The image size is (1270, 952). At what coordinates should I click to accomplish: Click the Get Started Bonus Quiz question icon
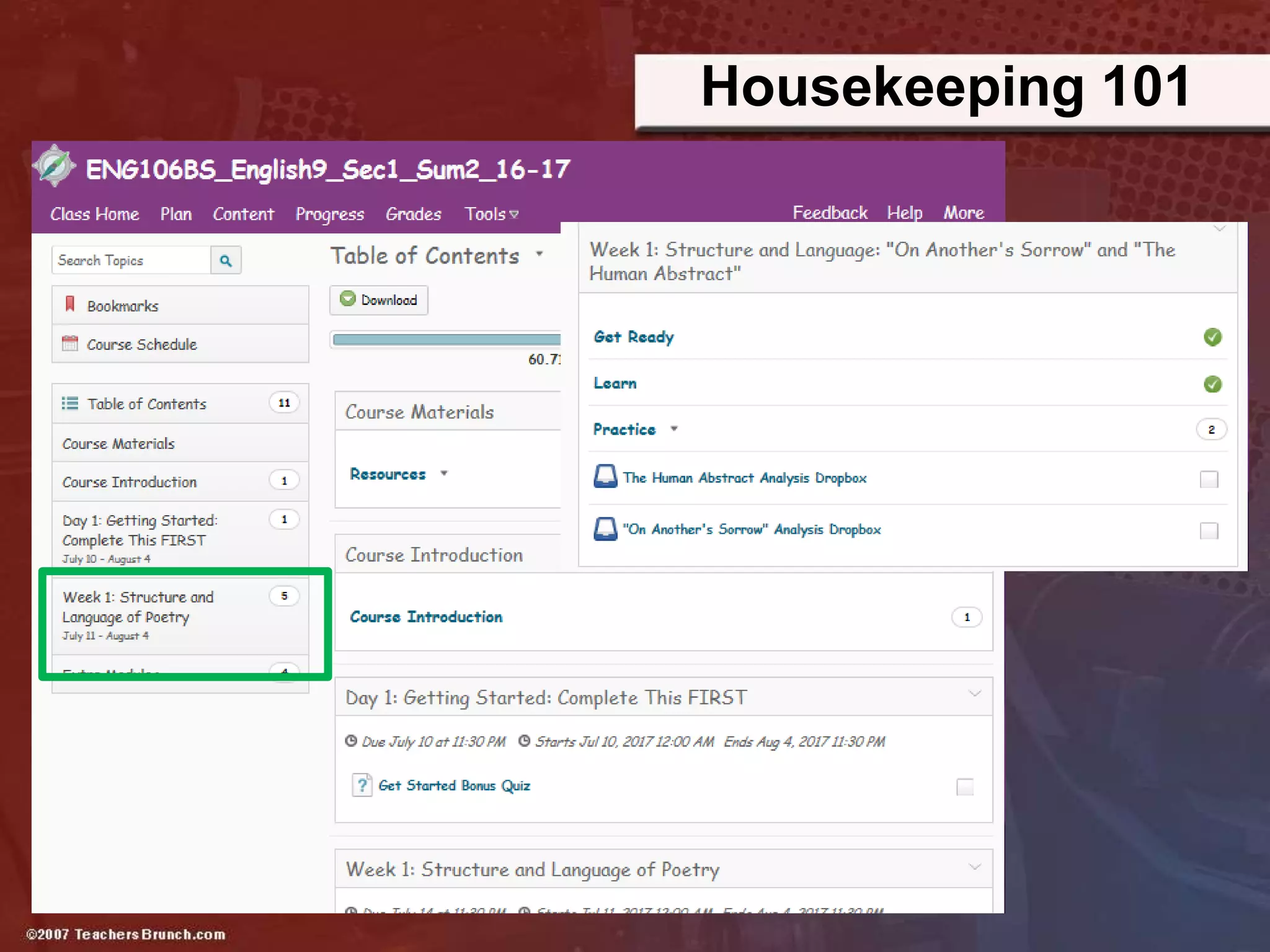coord(362,785)
